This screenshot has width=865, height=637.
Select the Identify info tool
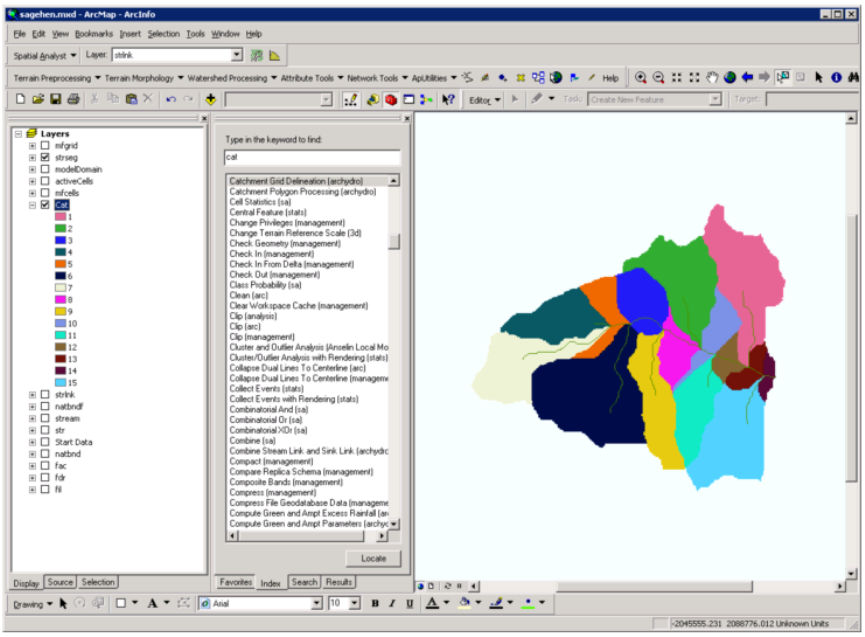pos(837,78)
